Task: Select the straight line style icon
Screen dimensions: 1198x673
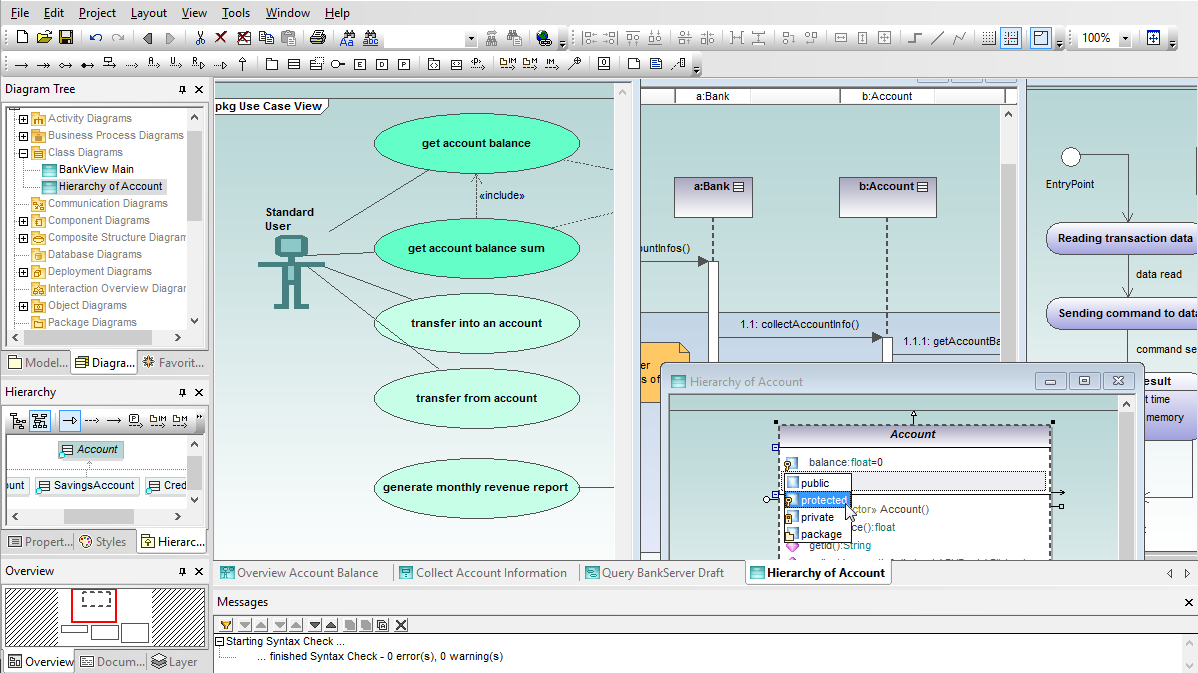Action: pyautogui.click(x=937, y=38)
